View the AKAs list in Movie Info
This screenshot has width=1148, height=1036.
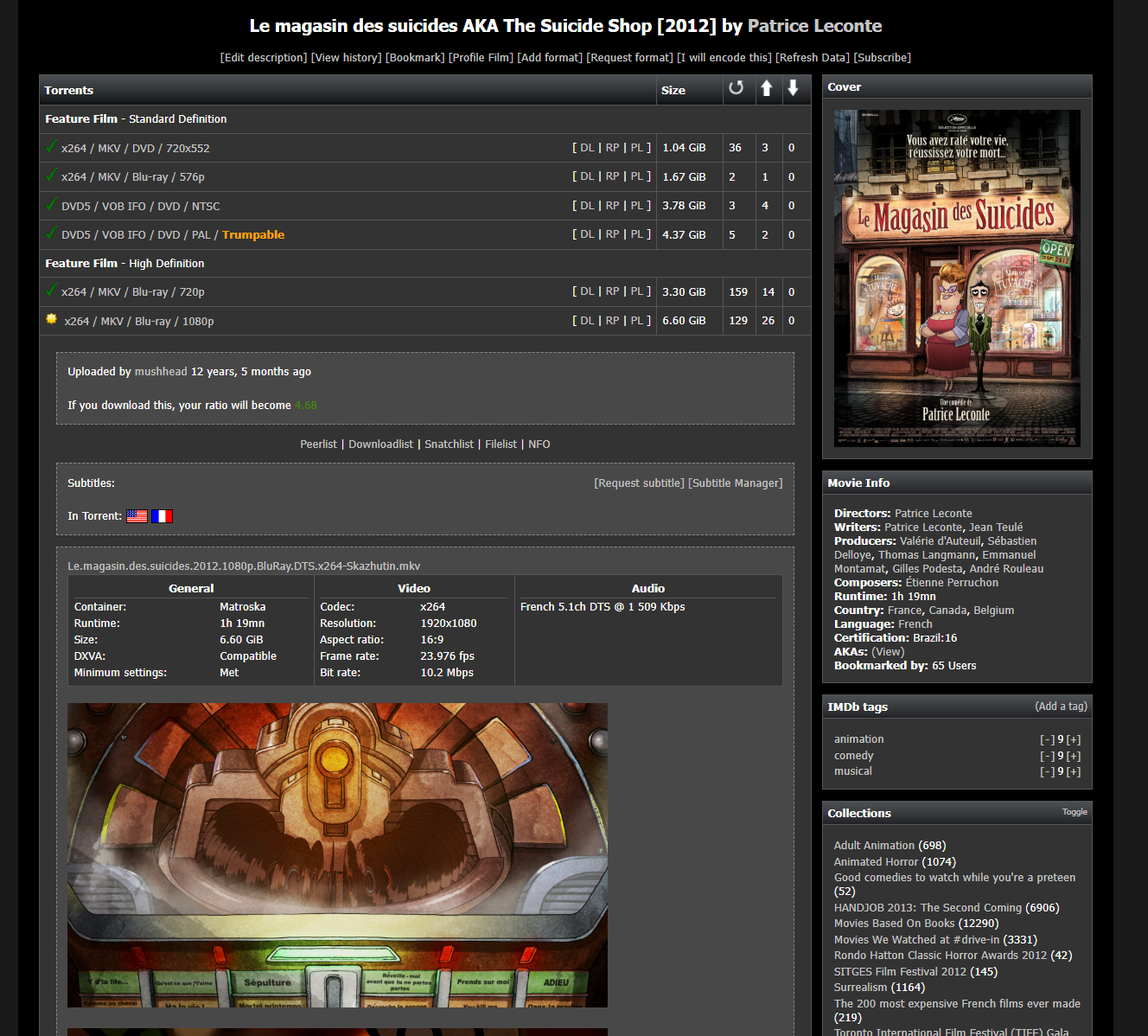click(888, 652)
